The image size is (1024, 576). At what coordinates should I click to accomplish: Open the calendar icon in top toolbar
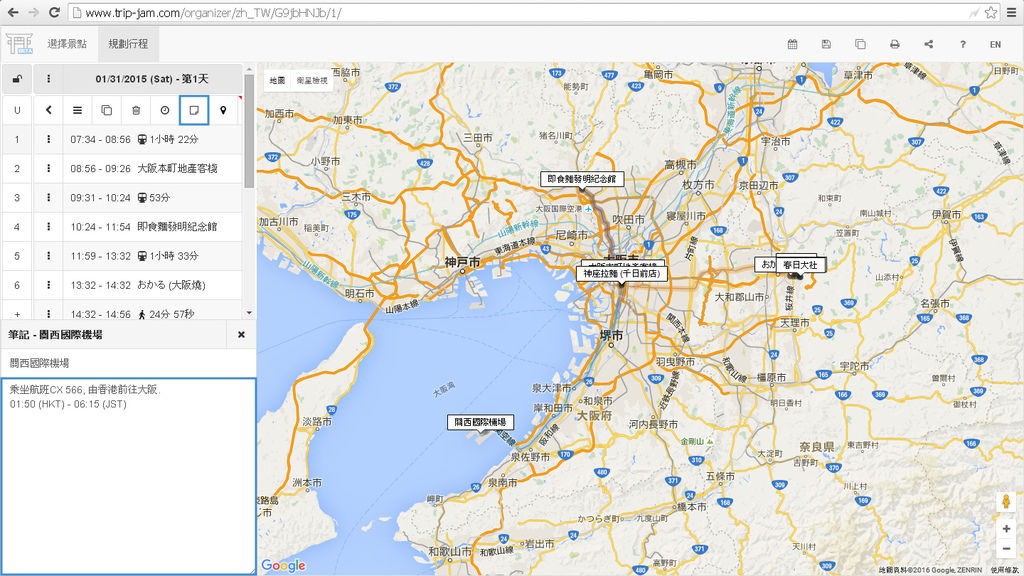point(792,44)
